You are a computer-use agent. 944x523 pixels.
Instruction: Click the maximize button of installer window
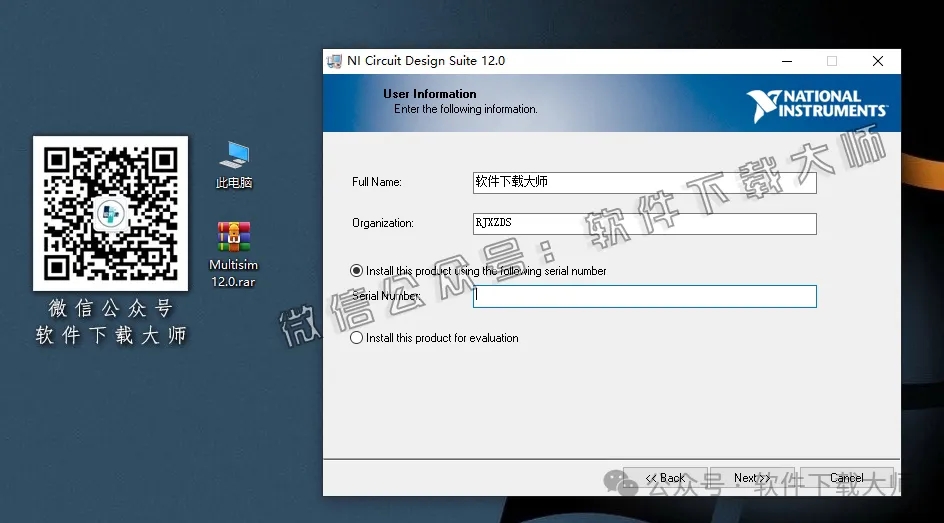pos(832,61)
